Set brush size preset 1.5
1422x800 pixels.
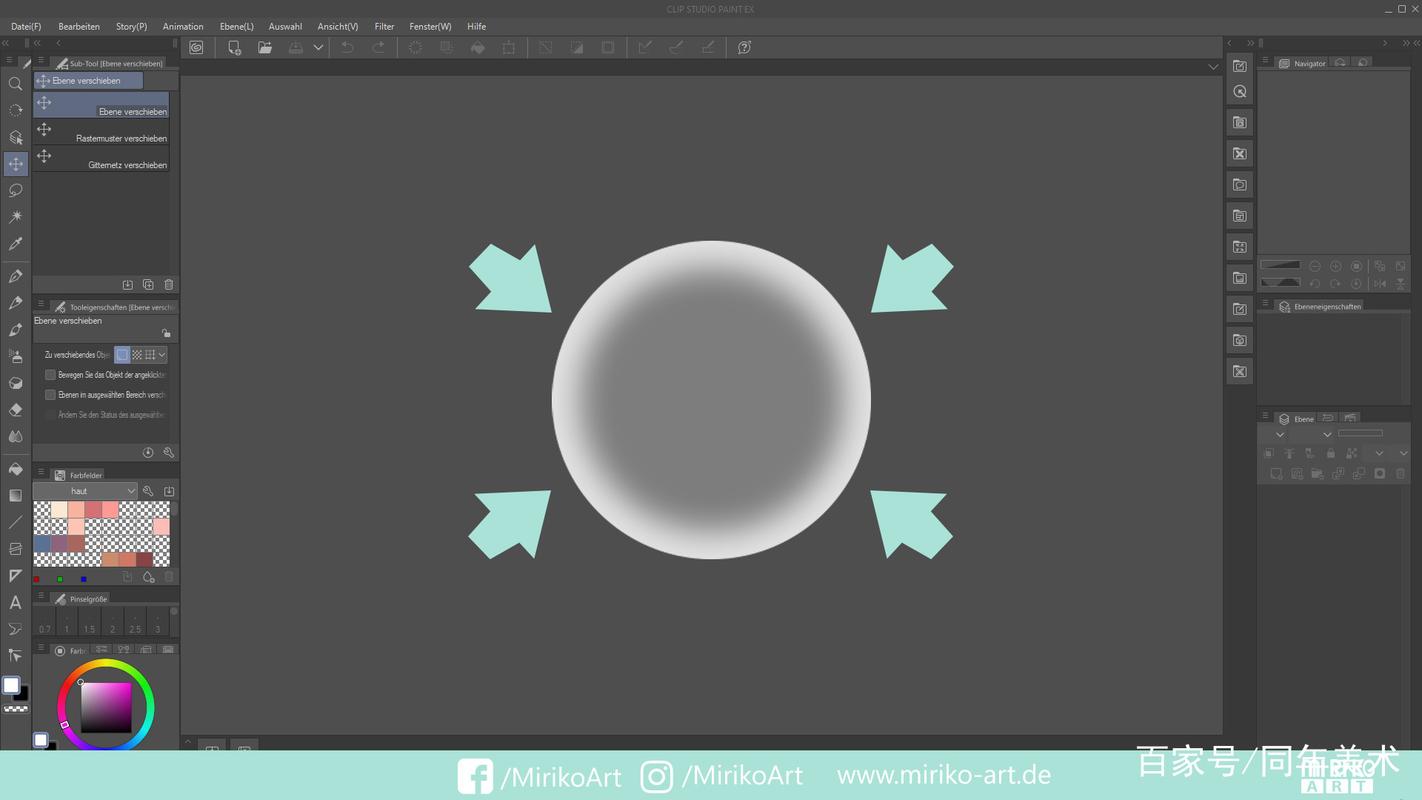pyautogui.click(x=90, y=621)
